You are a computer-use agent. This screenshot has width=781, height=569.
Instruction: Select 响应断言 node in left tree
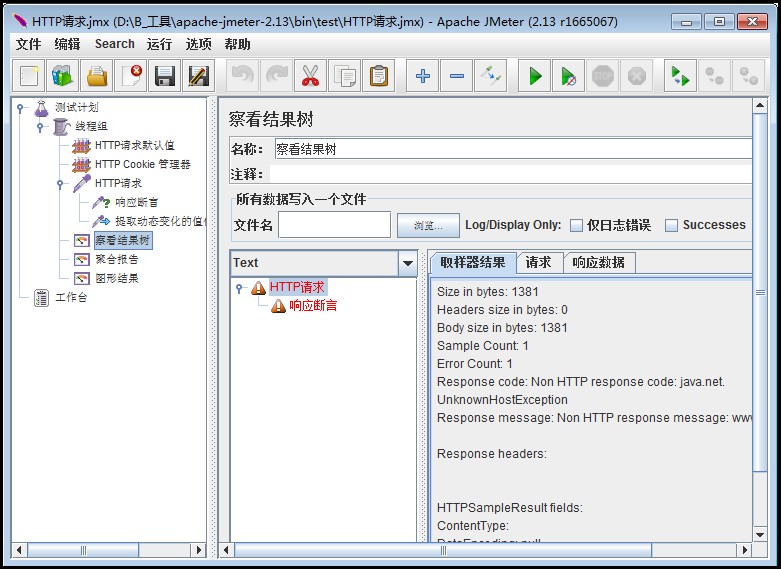tap(136, 202)
